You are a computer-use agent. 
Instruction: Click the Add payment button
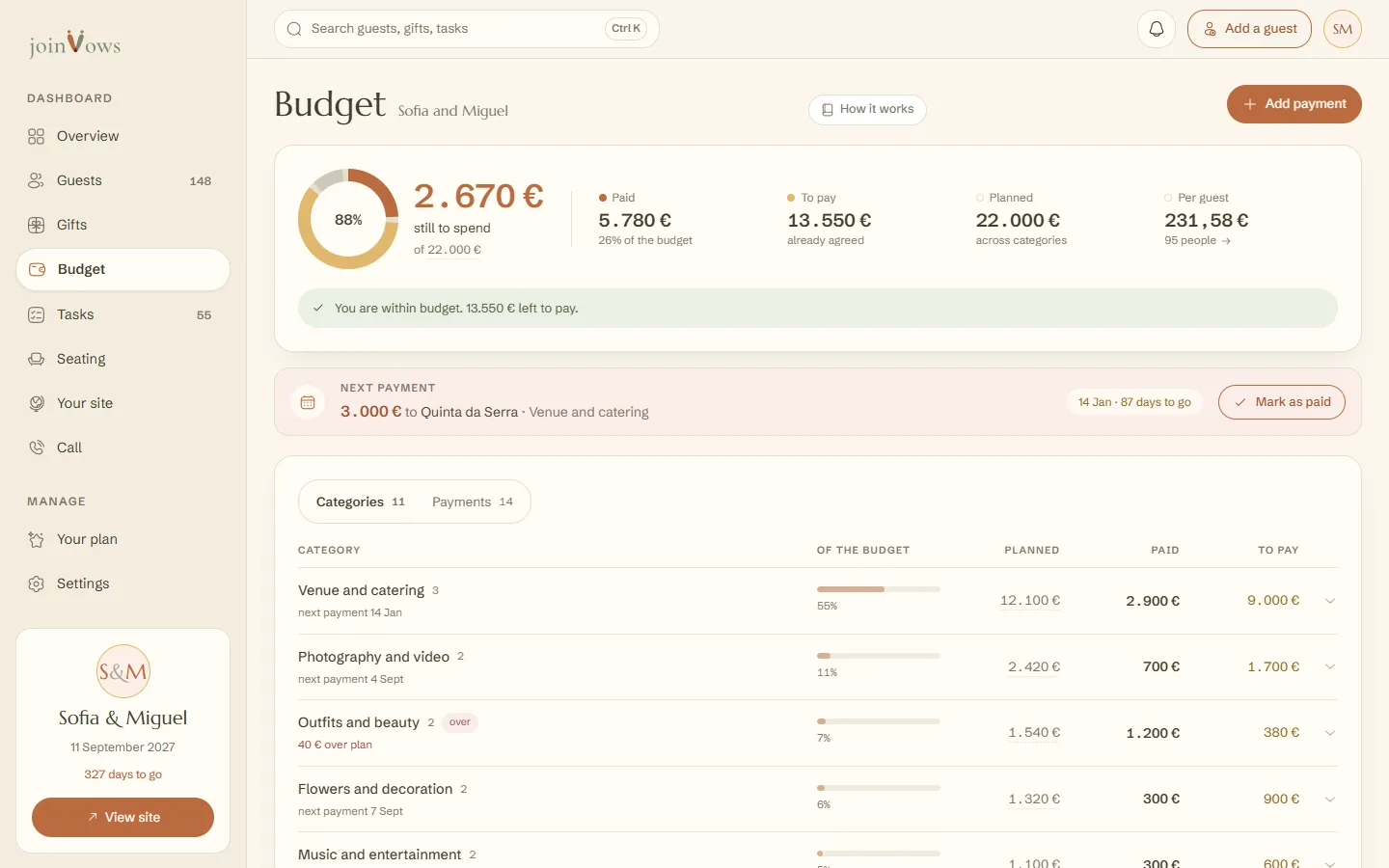1294,104
